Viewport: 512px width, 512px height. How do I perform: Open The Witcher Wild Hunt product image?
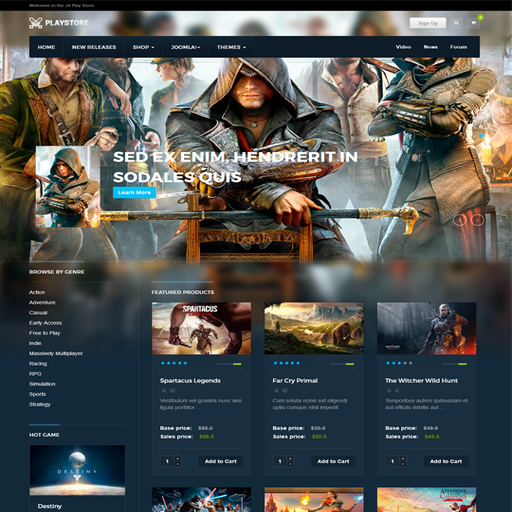[x=427, y=328]
